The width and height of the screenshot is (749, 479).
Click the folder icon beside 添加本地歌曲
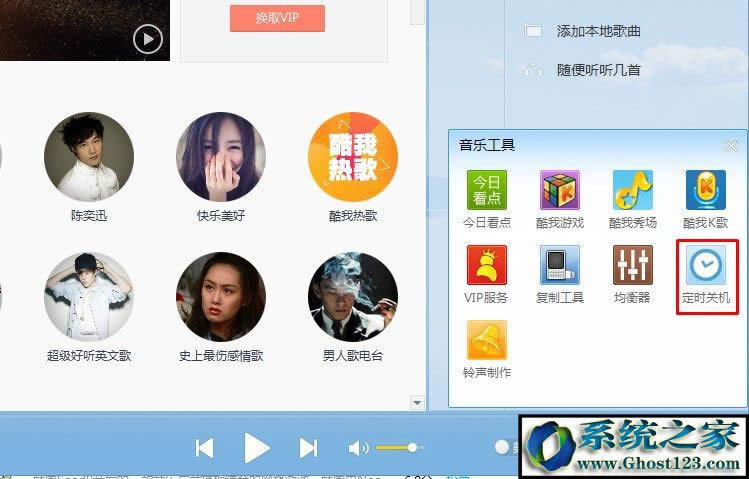[x=533, y=32]
